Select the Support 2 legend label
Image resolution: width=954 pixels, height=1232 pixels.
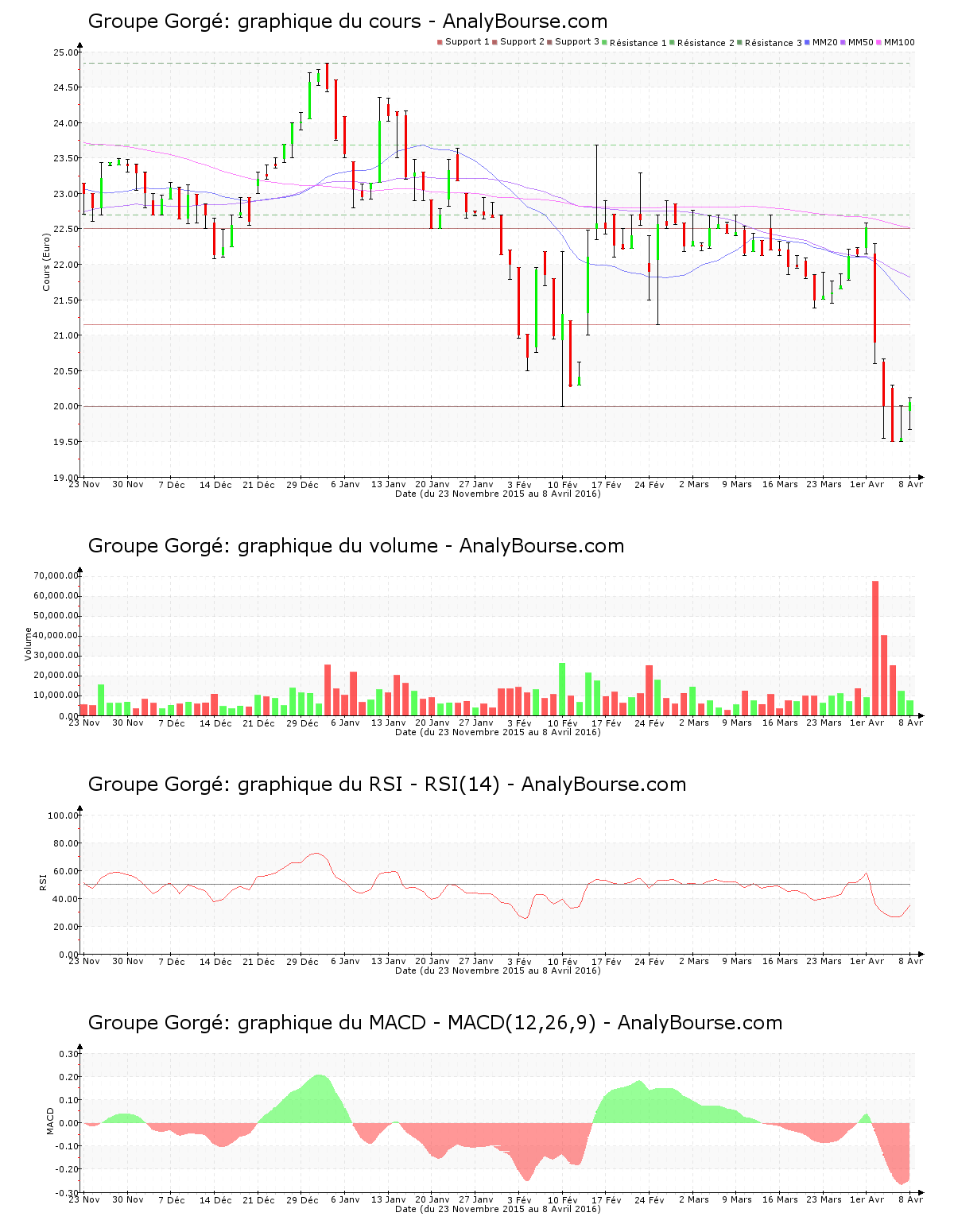point(522,42)
